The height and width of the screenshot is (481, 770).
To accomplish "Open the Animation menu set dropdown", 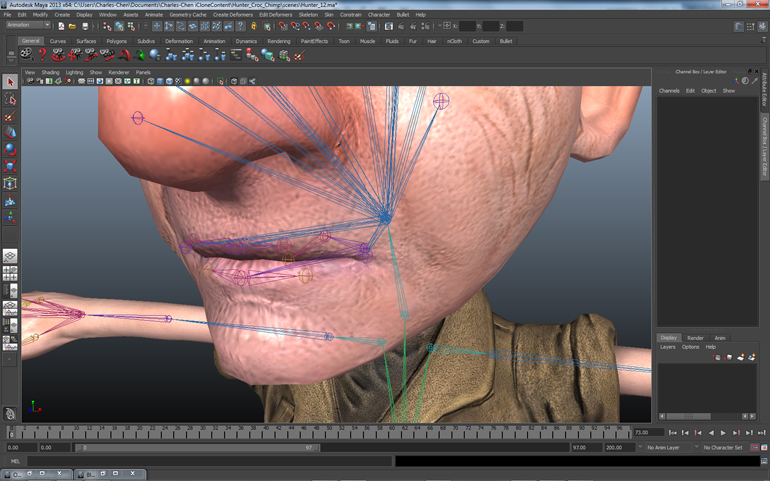I will coord(27,26).
